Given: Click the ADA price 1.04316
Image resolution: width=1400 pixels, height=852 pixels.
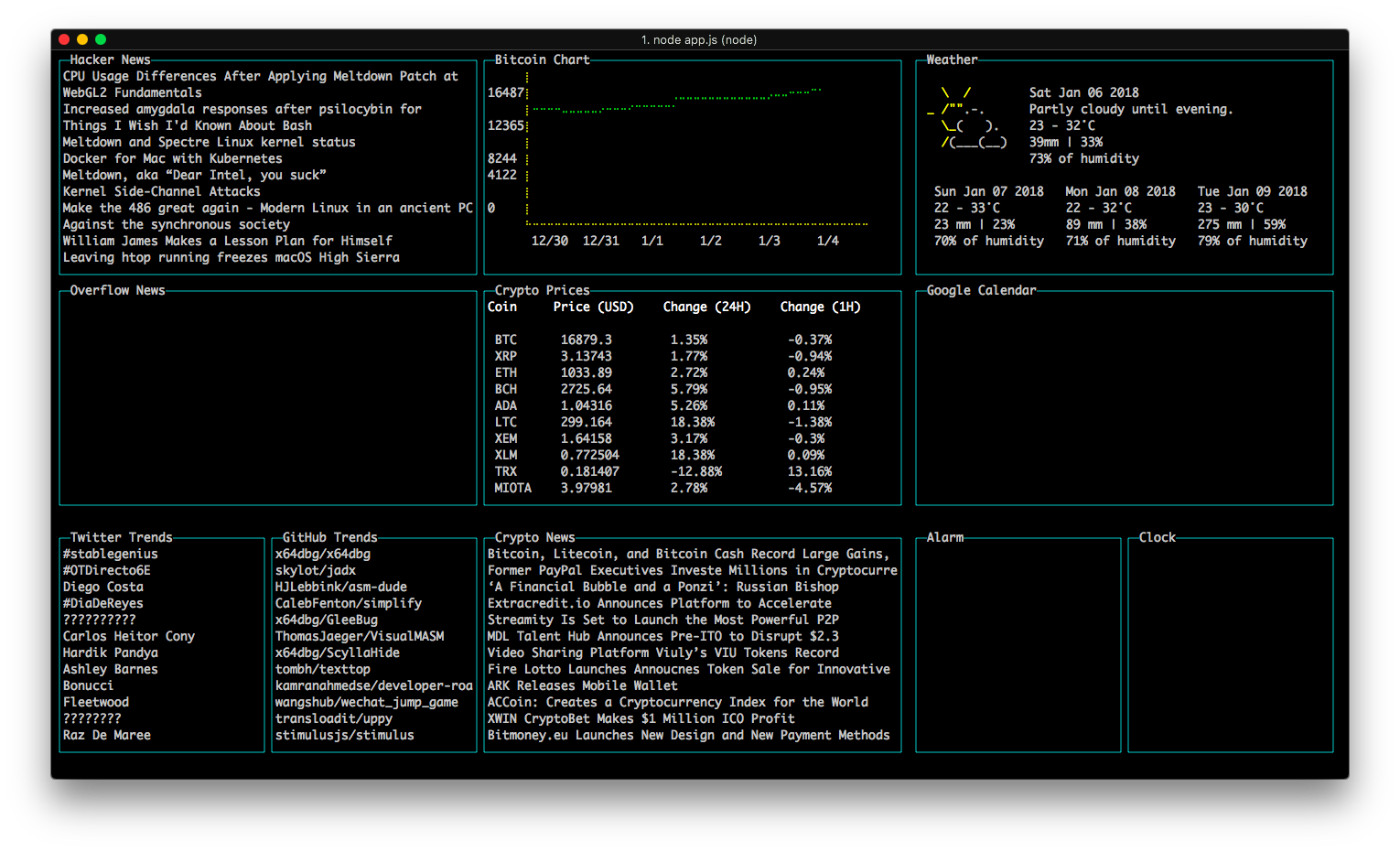Looking at the screenshot, I should pyautogui.click(x=587, y=405).
